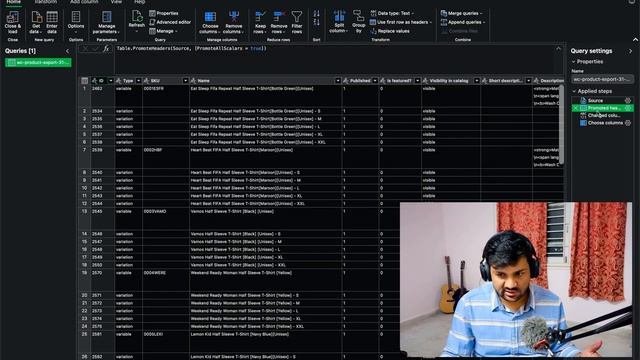Change data type icon of SKU column
This screenshot has height=360, width=640.
(147, 81)
